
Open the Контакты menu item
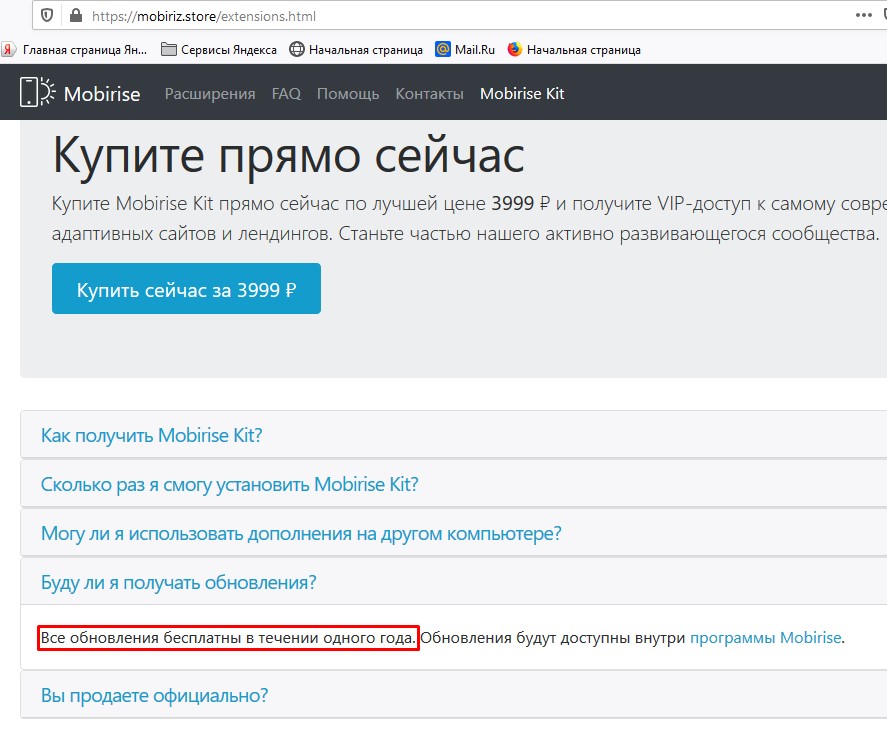coord(429,94)
